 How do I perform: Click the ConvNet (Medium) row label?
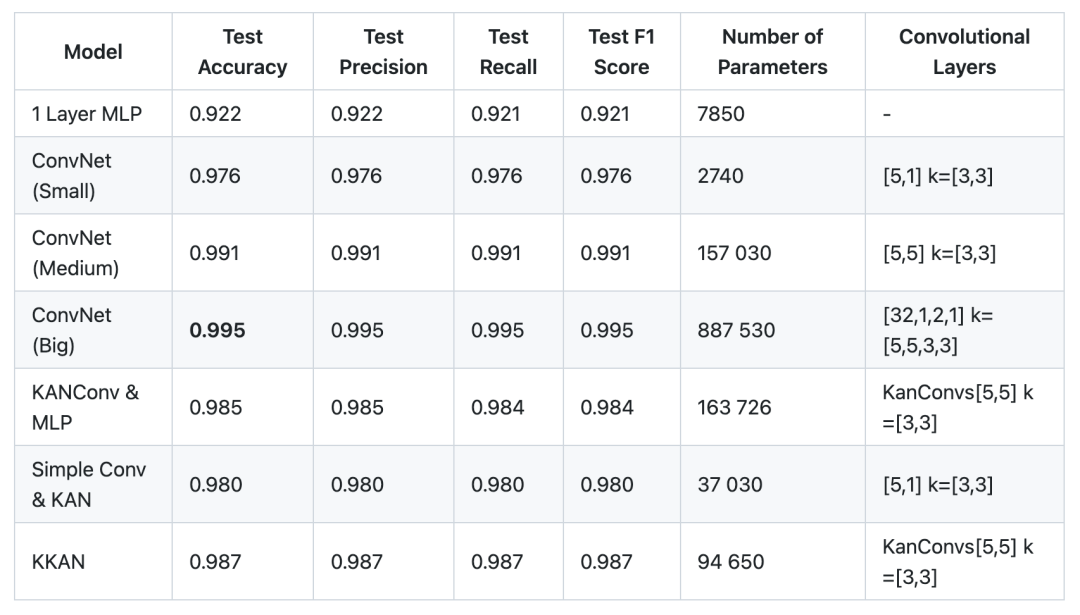[76, 253]
